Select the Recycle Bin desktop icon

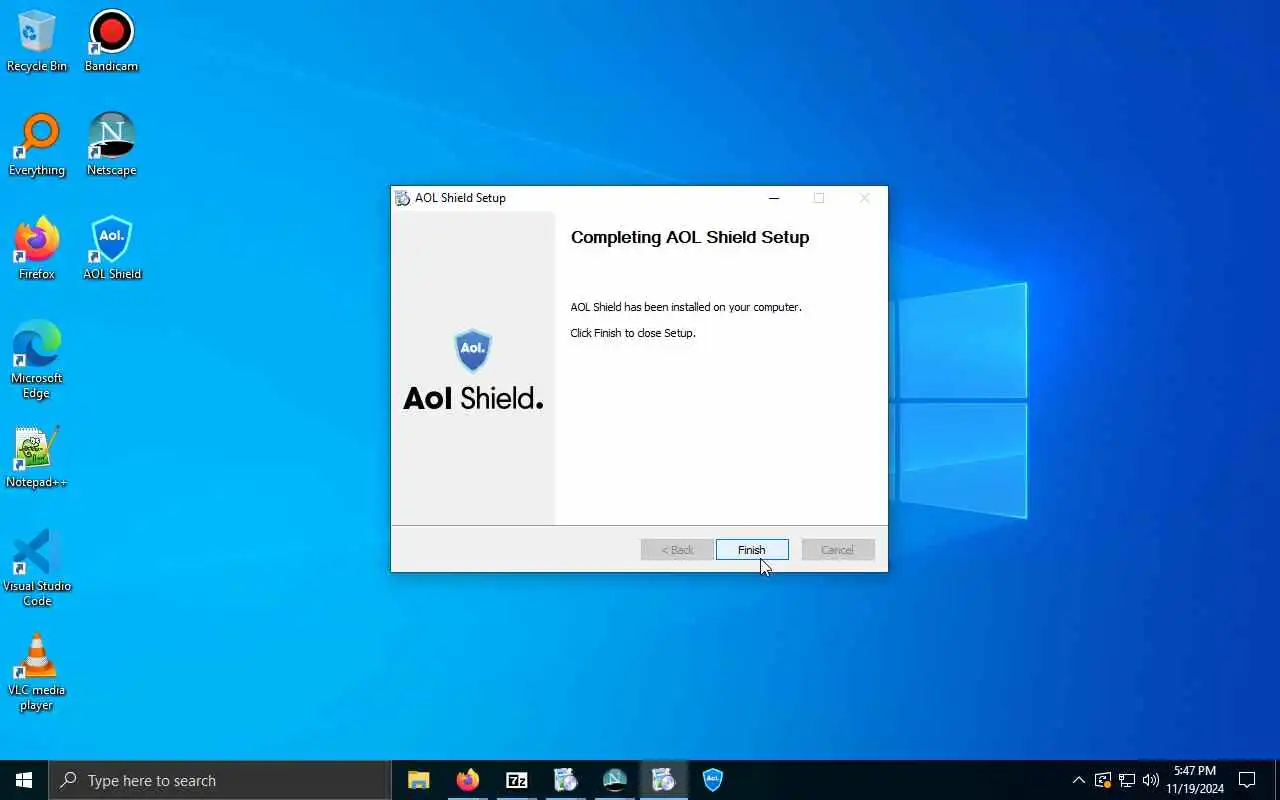[37, 42]
